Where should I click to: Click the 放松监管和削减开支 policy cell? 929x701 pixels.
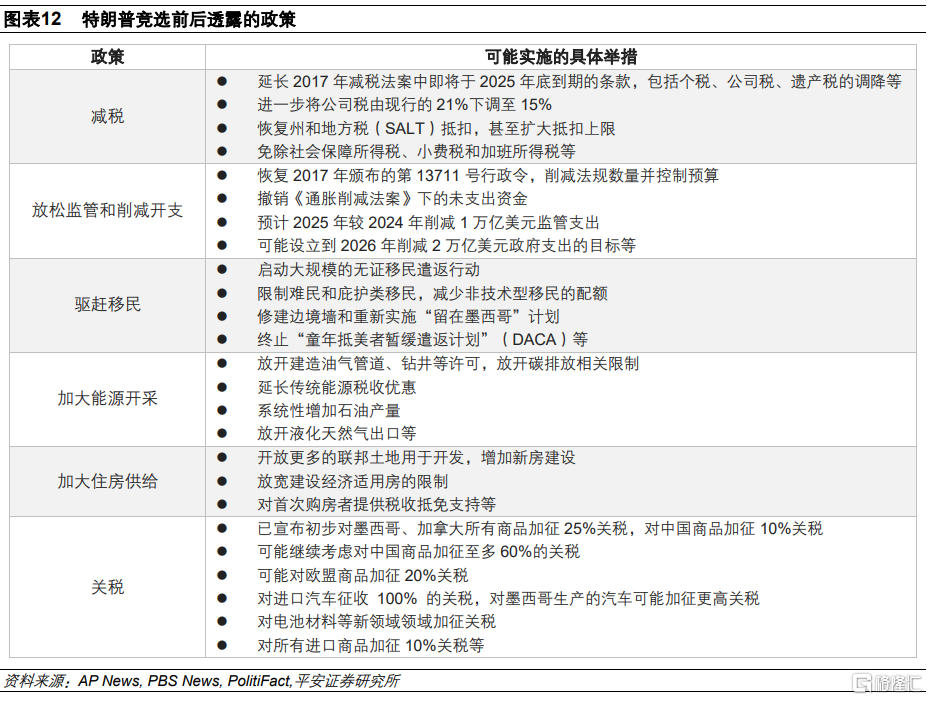(x=108, y=210)
